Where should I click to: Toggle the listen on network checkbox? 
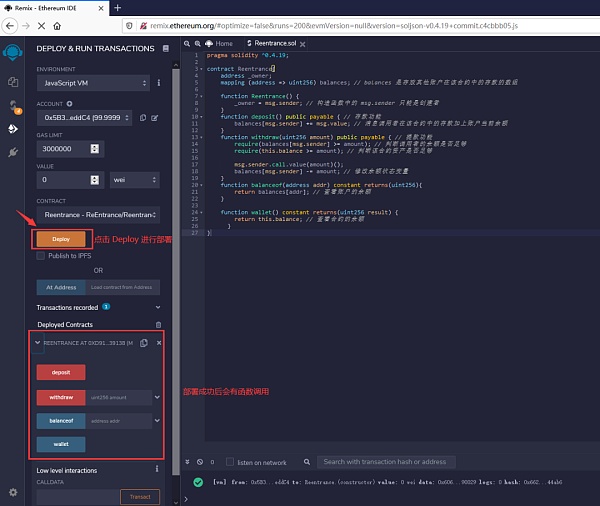coord(229,462)
